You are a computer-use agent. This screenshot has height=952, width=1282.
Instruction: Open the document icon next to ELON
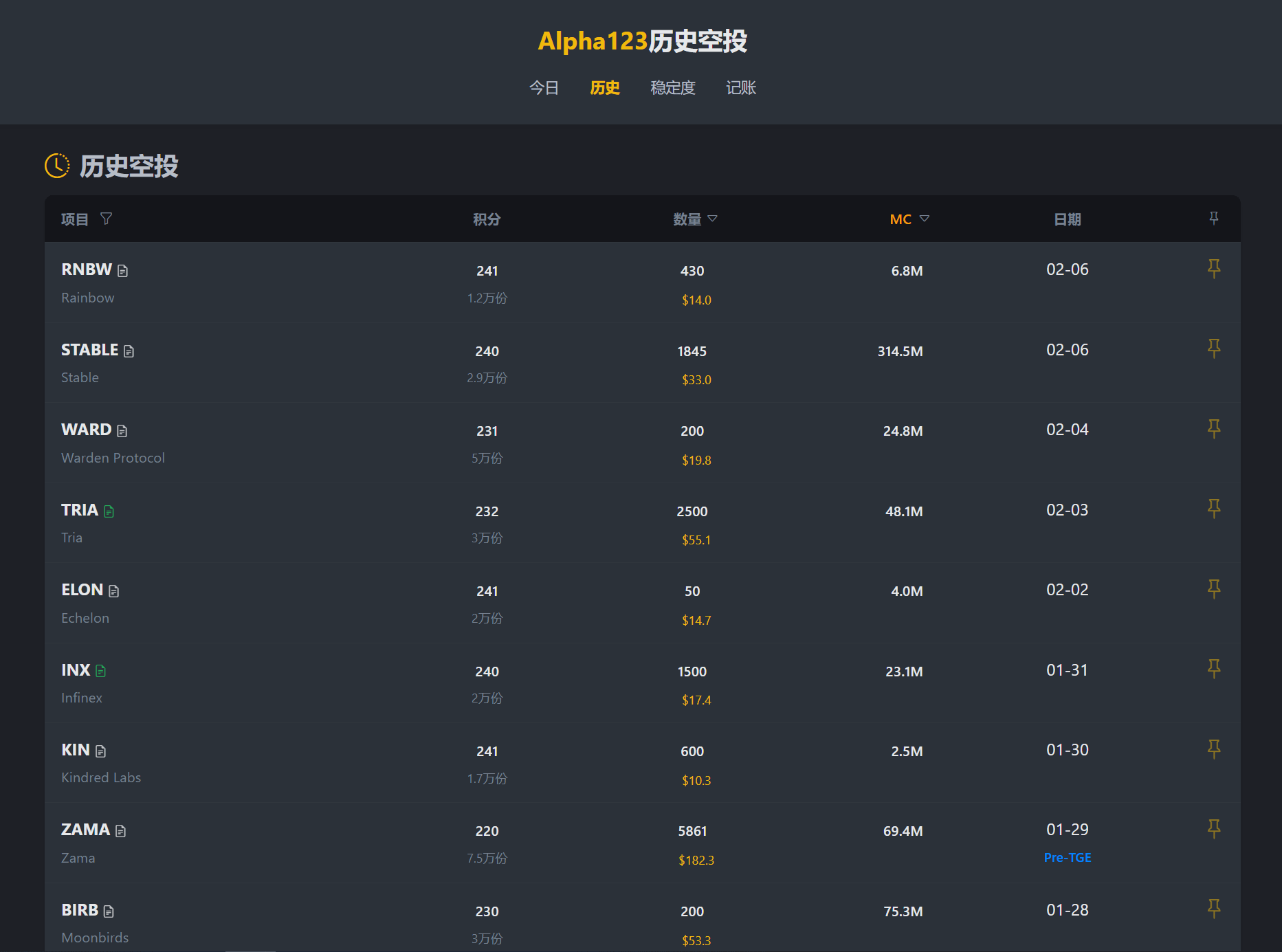[114, 591]
